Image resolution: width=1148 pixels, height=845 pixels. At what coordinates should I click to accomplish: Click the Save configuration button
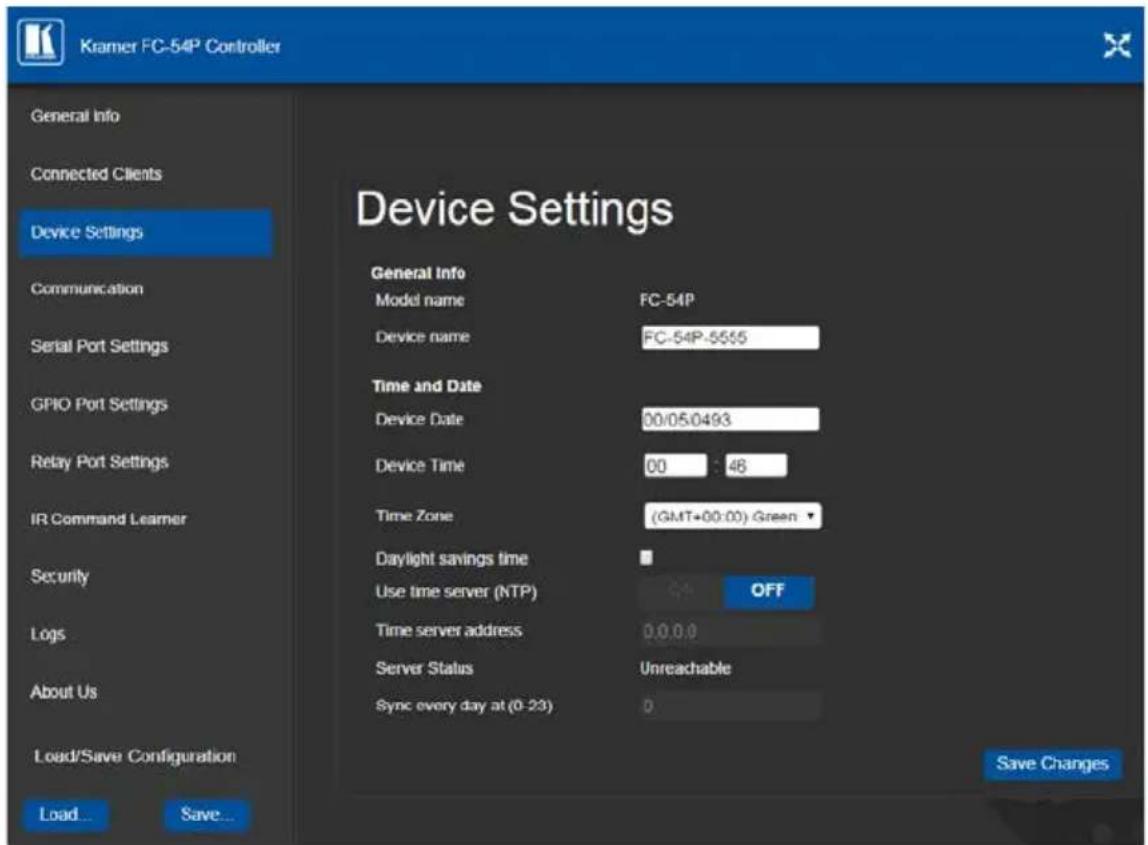(206, 814)
